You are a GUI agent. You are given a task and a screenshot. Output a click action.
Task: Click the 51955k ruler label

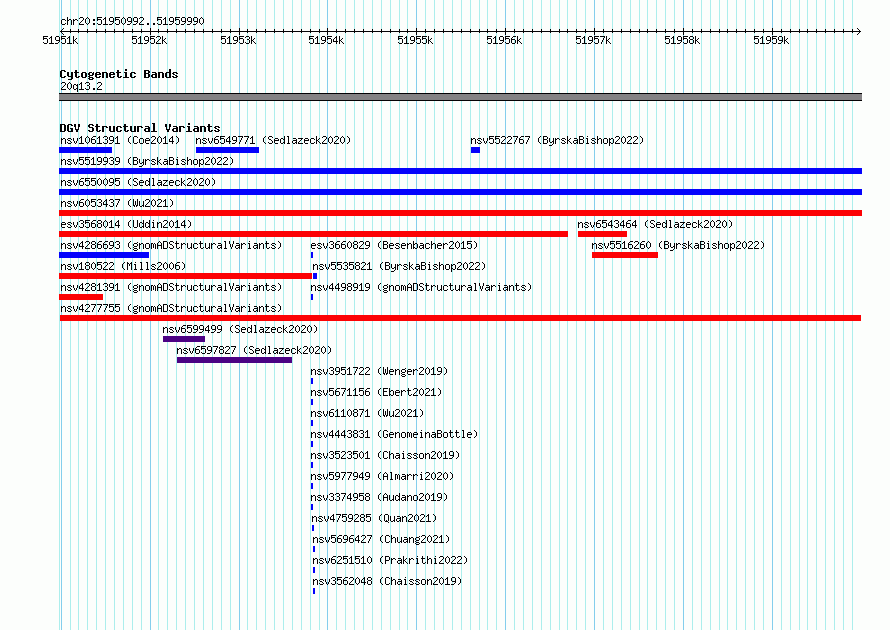click(415, 40)
